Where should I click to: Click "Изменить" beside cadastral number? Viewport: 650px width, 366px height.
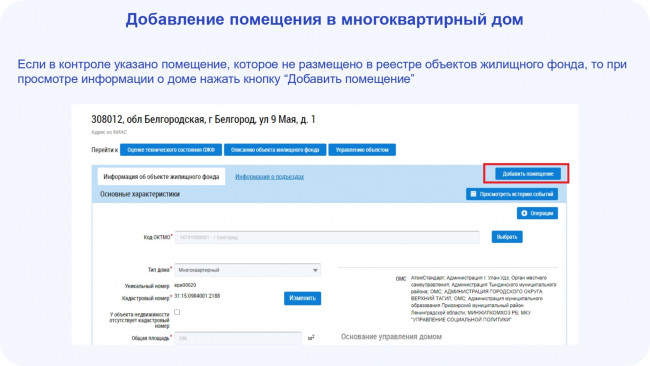point(302,298)
